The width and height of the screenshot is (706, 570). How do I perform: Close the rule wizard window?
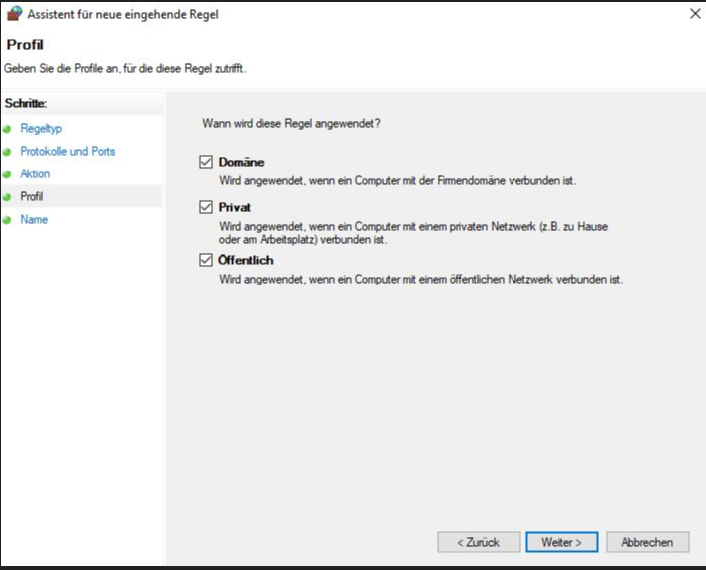[694, 14]
